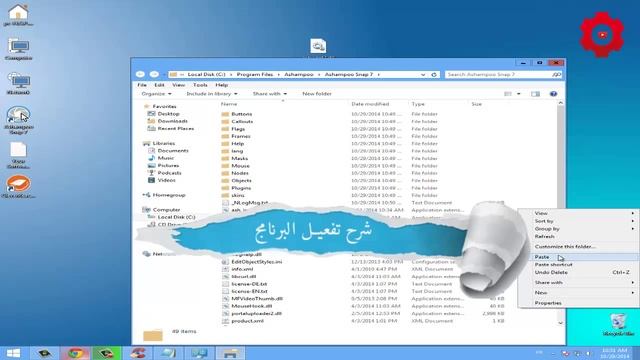
Task: Click the file list scroll down arrow
Action: tap(560, 322)
